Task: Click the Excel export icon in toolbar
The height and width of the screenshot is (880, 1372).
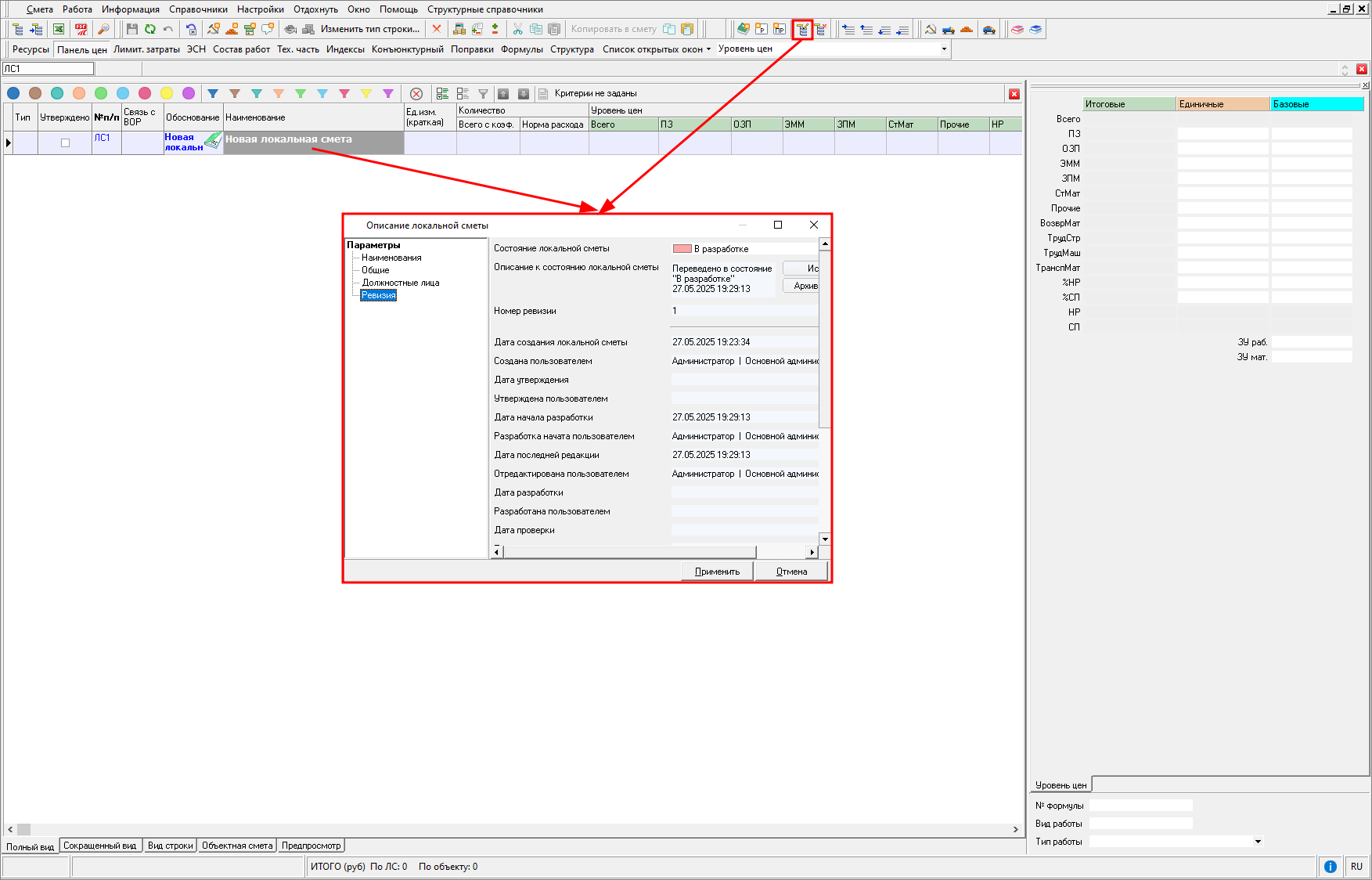Action: 59,29
